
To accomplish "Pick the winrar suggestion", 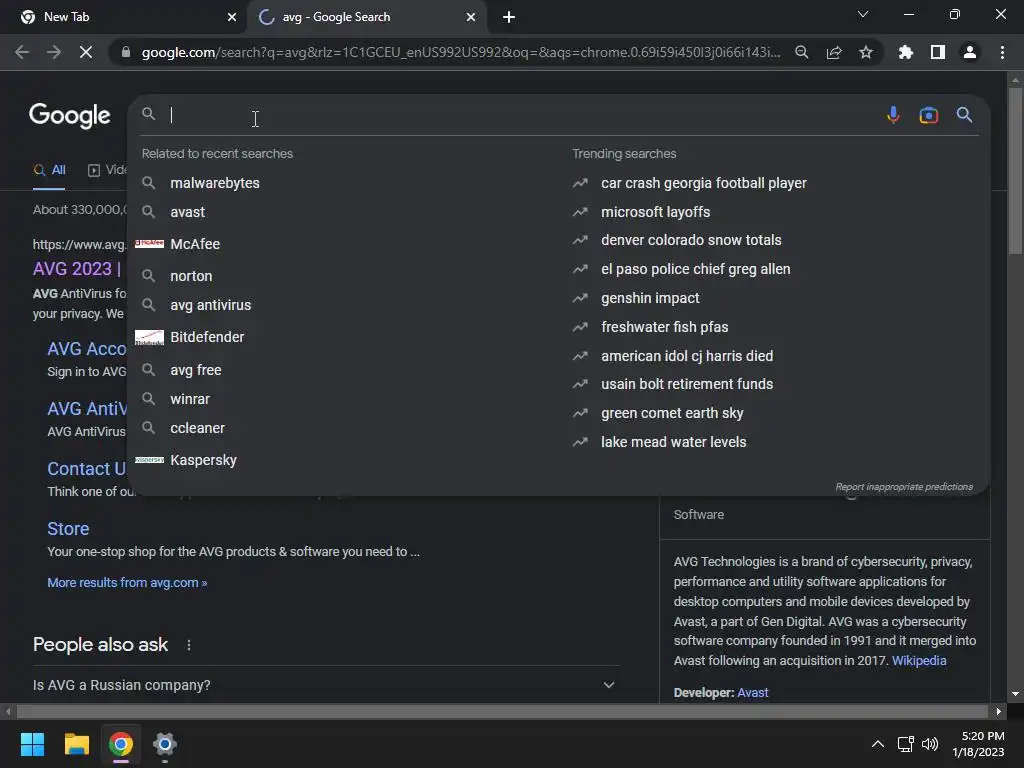I will point(189,399).
